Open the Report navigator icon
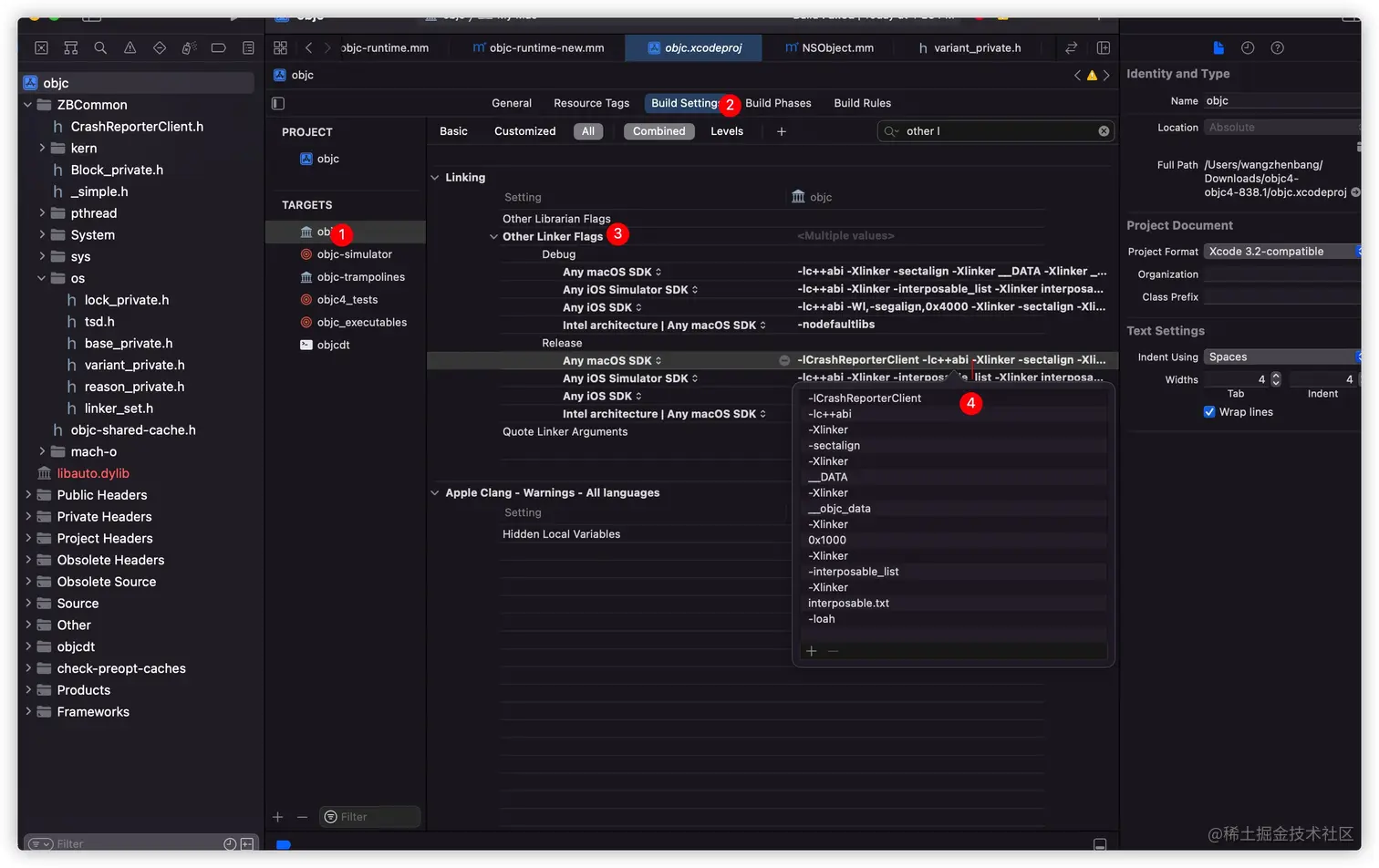 coord(248,47)
